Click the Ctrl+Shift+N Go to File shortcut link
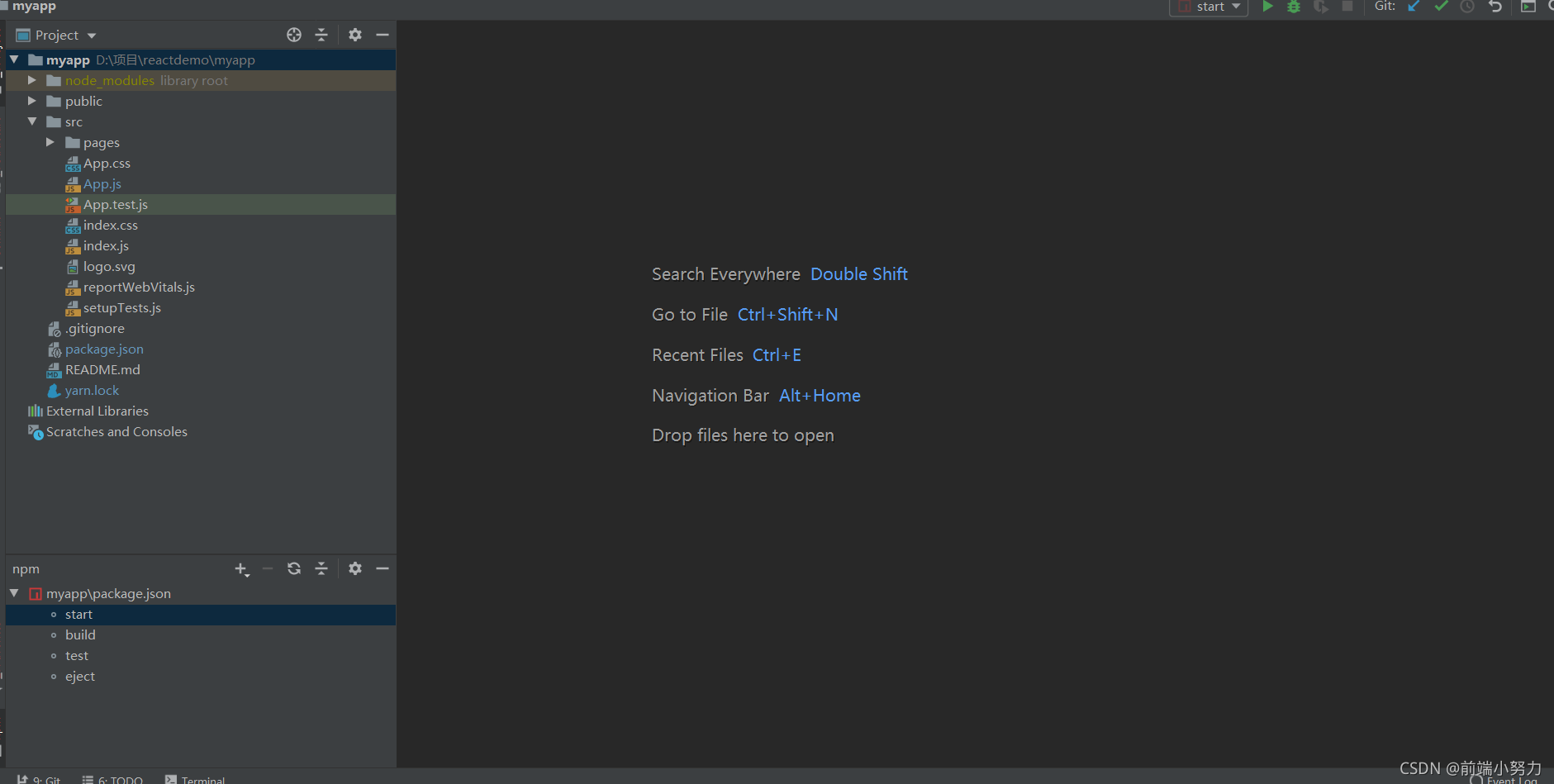1554x784 pixels. [787, 314]
